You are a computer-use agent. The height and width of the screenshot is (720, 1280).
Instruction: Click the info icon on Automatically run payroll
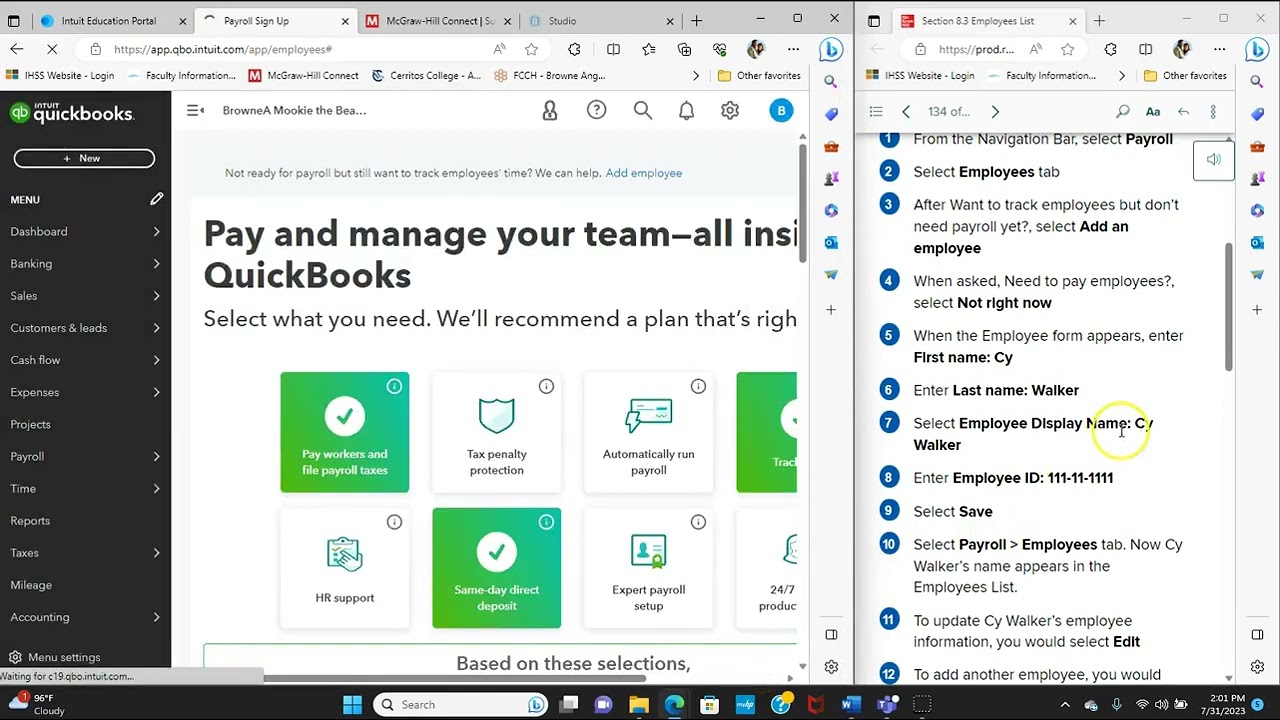698,386
